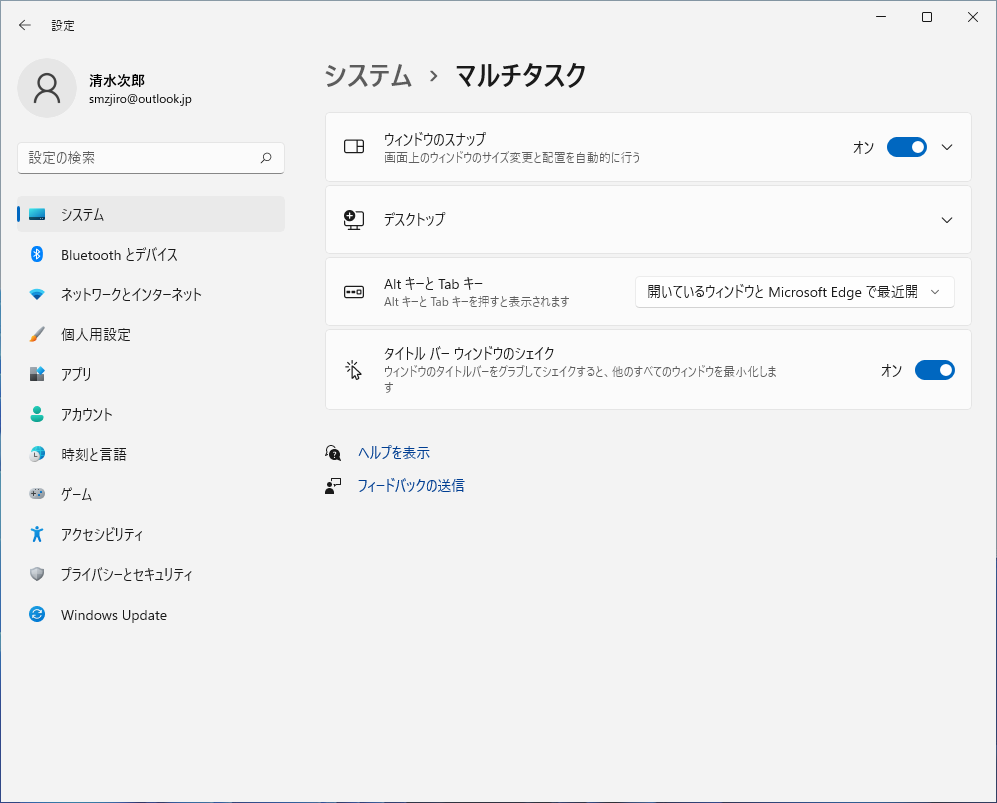This screenshot has width=997, height=803.
Task: Disable タイトル バー ウィンドウのシェイク toggle
Action: [x=934, y=369]
